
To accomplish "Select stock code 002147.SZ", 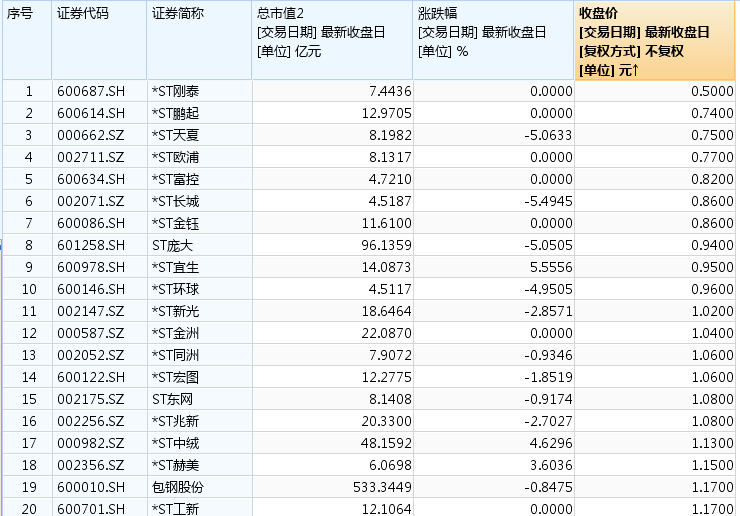I will click(91, 311).
